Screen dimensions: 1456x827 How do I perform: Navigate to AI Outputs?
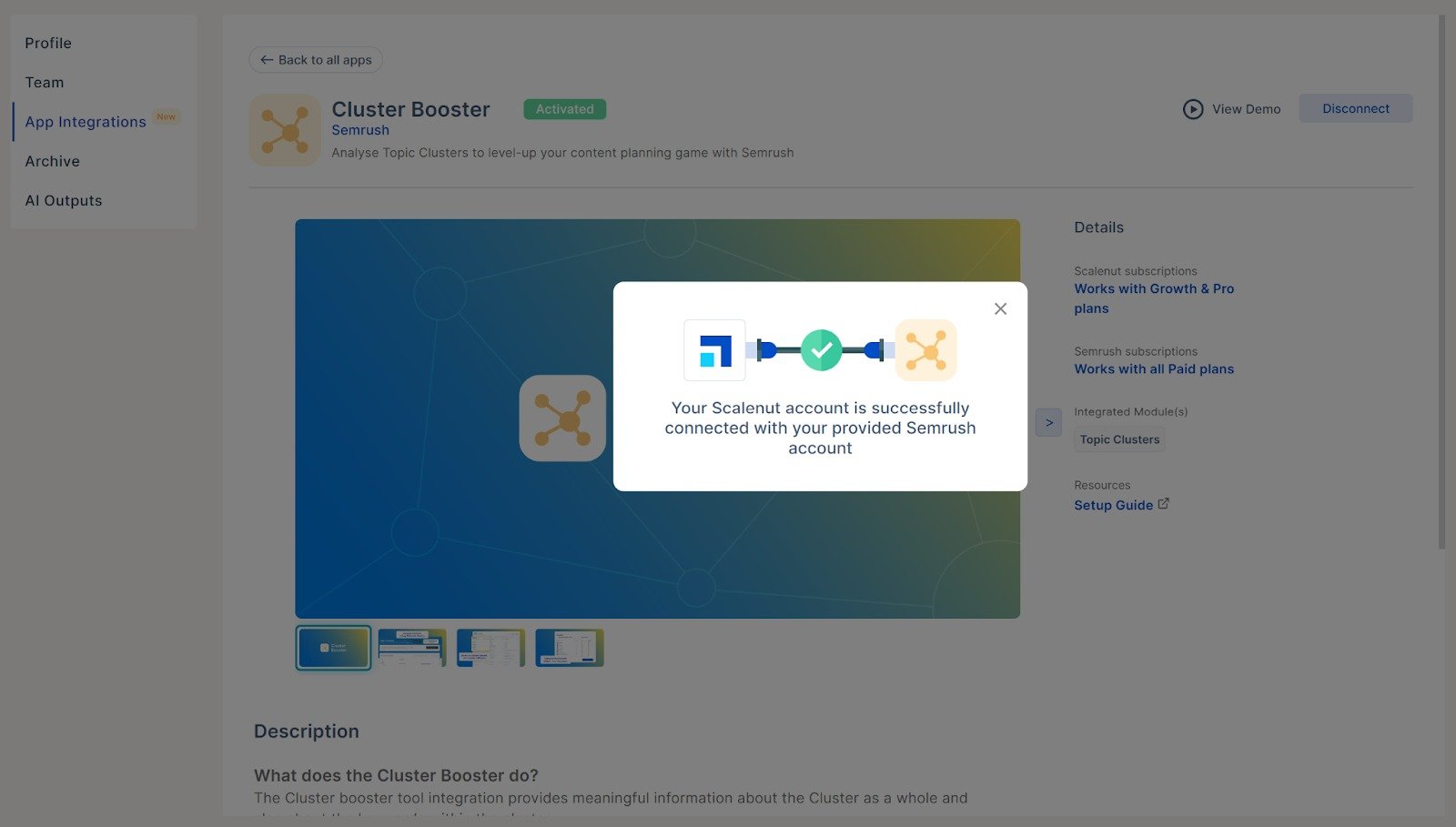pos(64,200)
